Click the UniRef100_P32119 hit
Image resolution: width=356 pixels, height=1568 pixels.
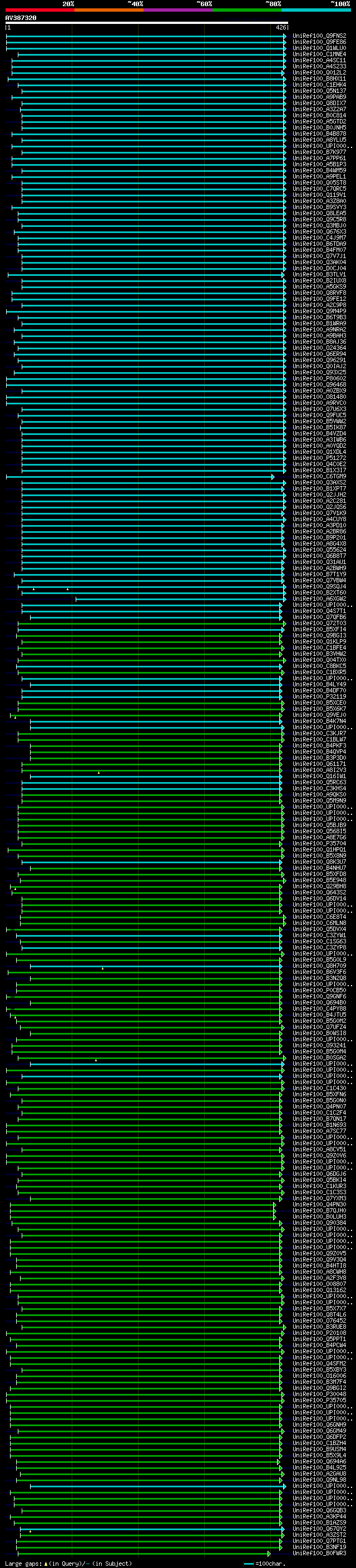[319, 696]
